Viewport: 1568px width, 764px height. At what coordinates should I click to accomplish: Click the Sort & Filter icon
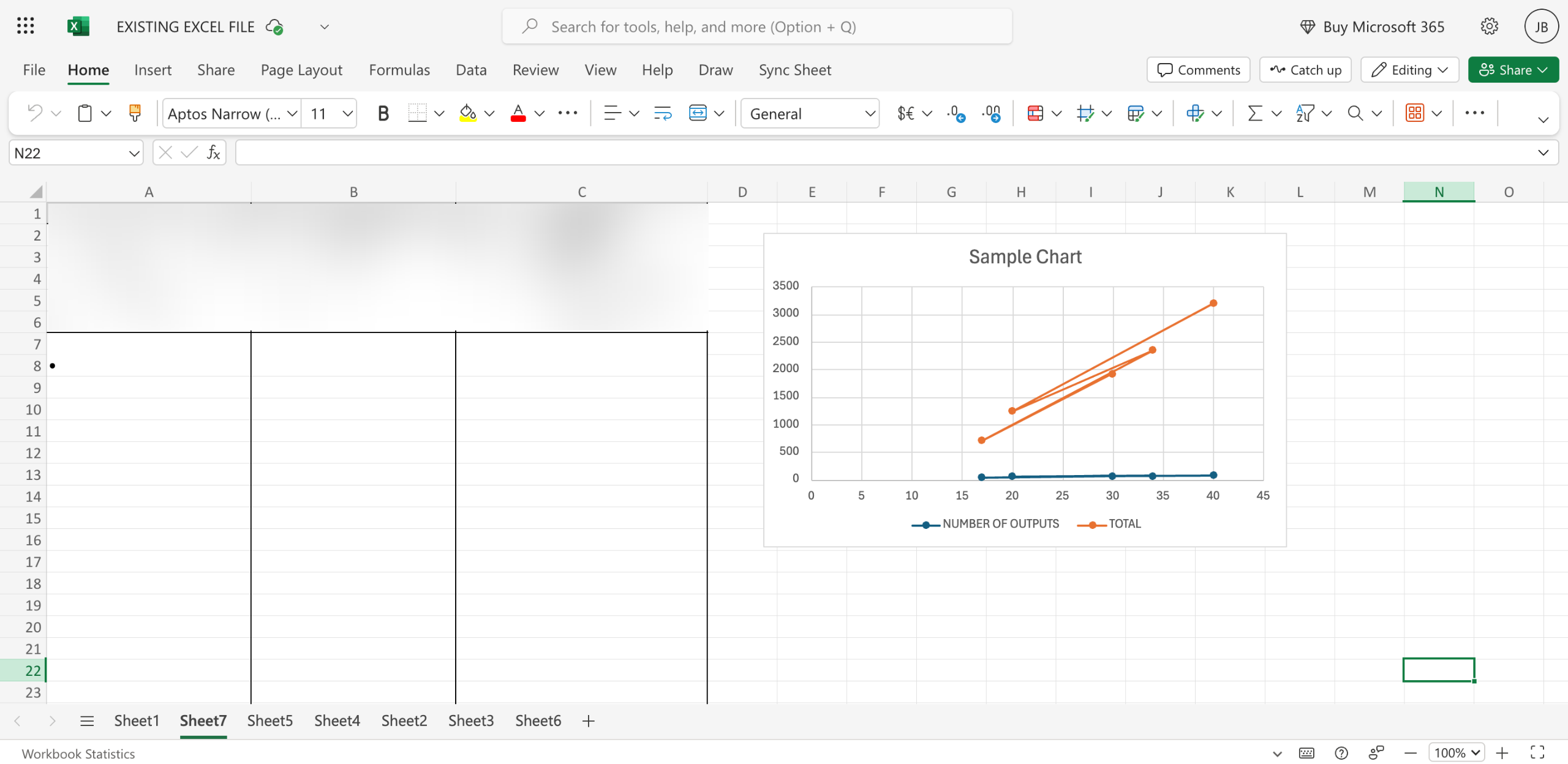click(x=1305, y=113)
